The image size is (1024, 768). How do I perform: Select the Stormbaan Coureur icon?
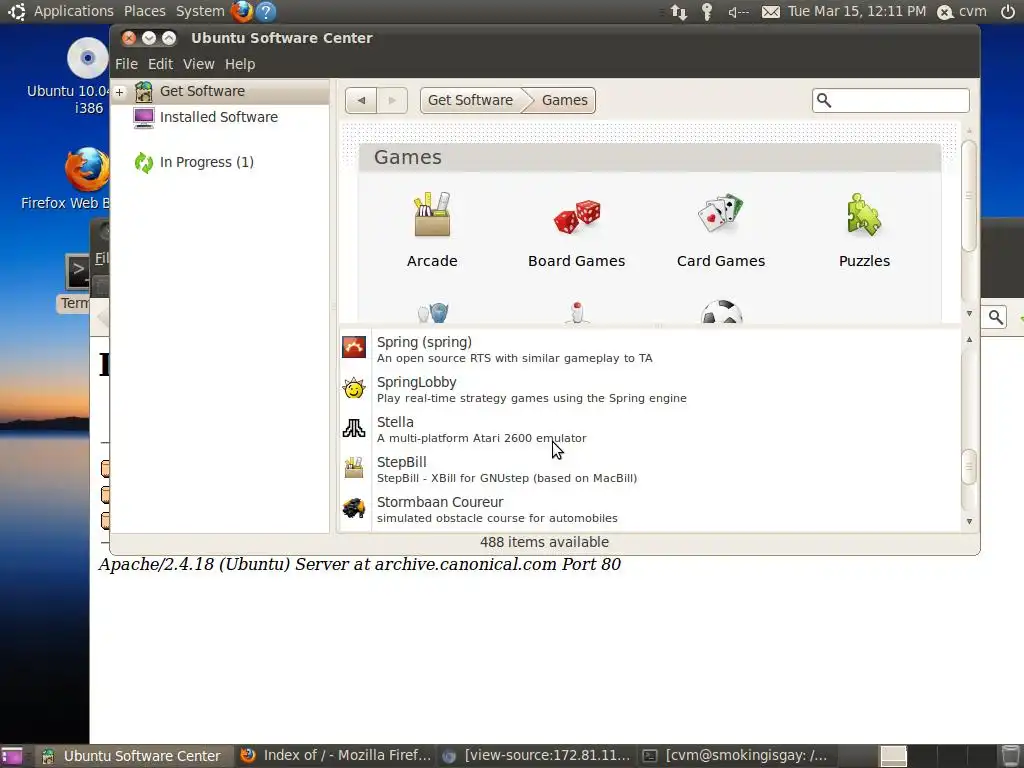(x=354, y=508)
